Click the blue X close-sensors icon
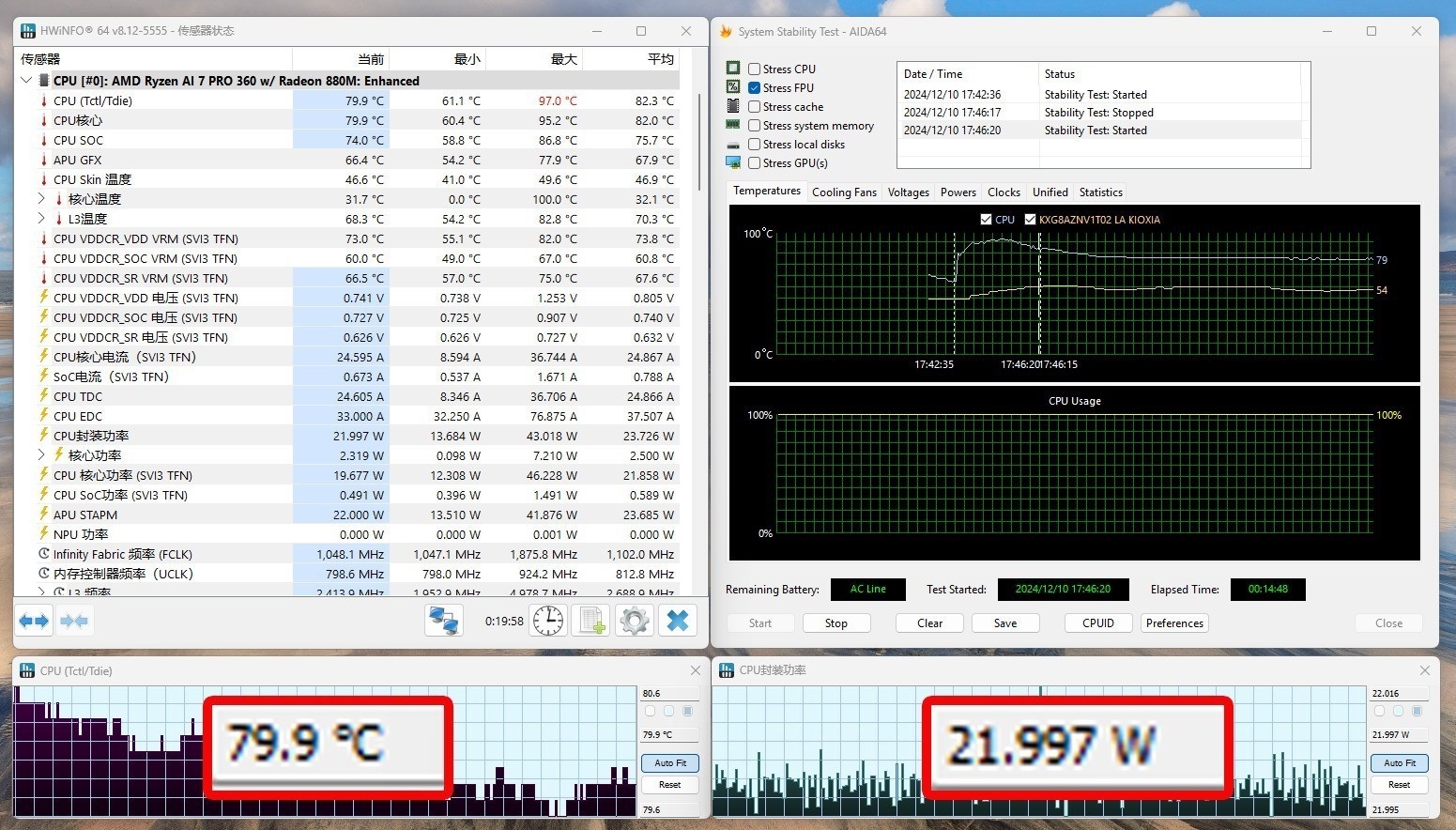This screenshot has height=830, width=1456. point(677,621)
